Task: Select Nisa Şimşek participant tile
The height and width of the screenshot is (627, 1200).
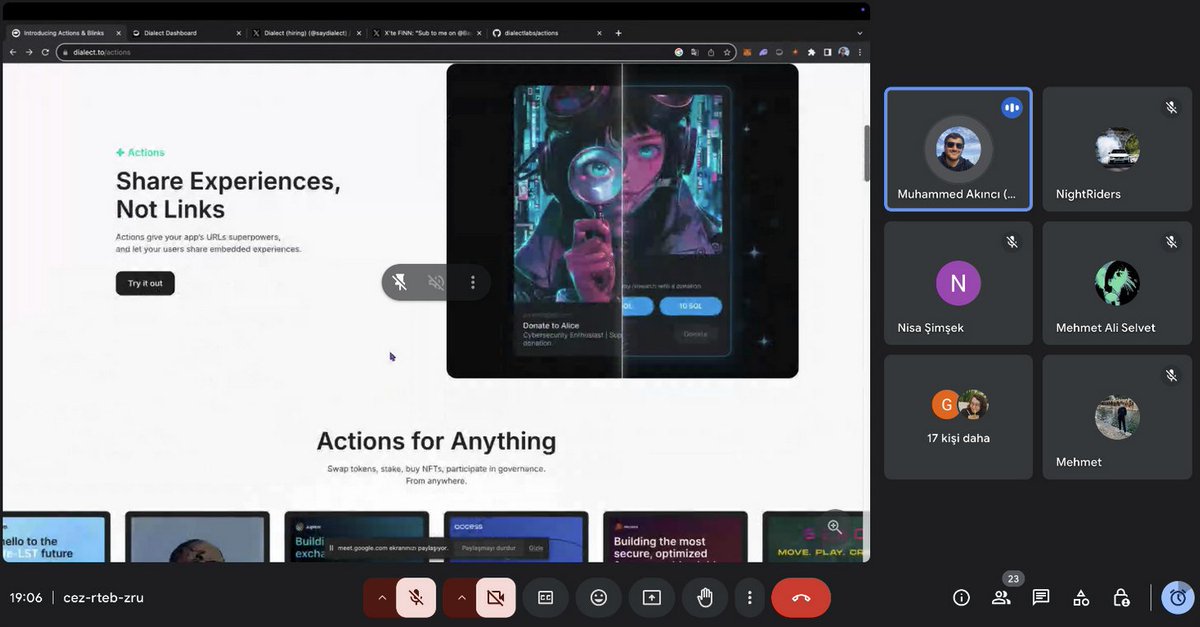Action: coord(958,283)
